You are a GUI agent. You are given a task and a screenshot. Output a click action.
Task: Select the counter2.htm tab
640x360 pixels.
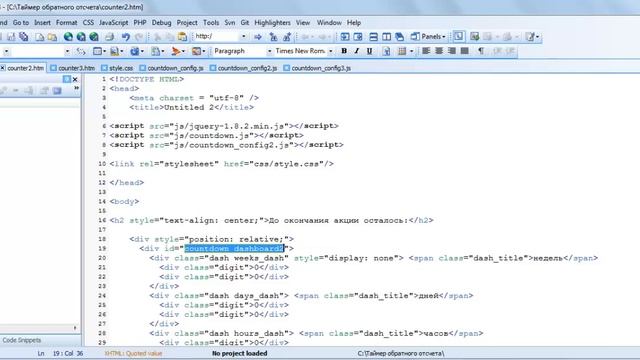coord(22,68)
